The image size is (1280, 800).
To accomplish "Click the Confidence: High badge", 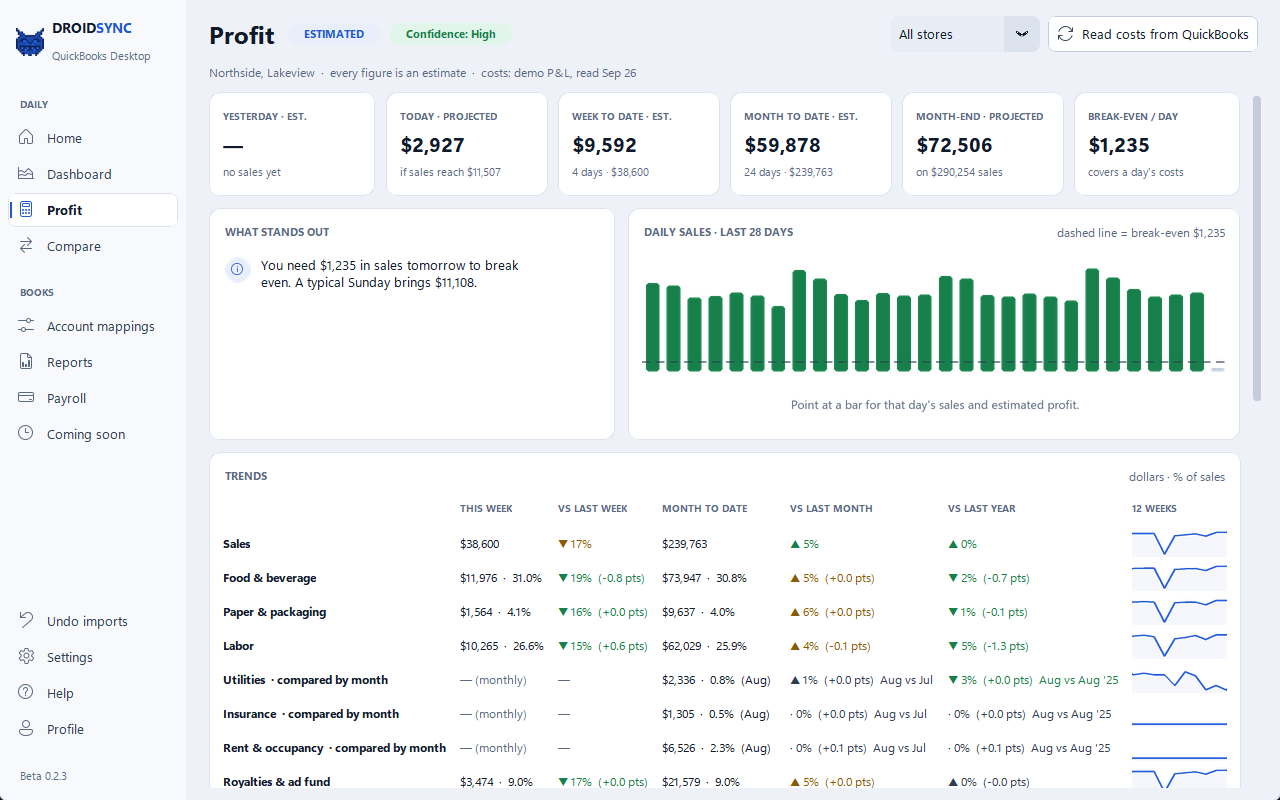I will click(x=450, y=34).
